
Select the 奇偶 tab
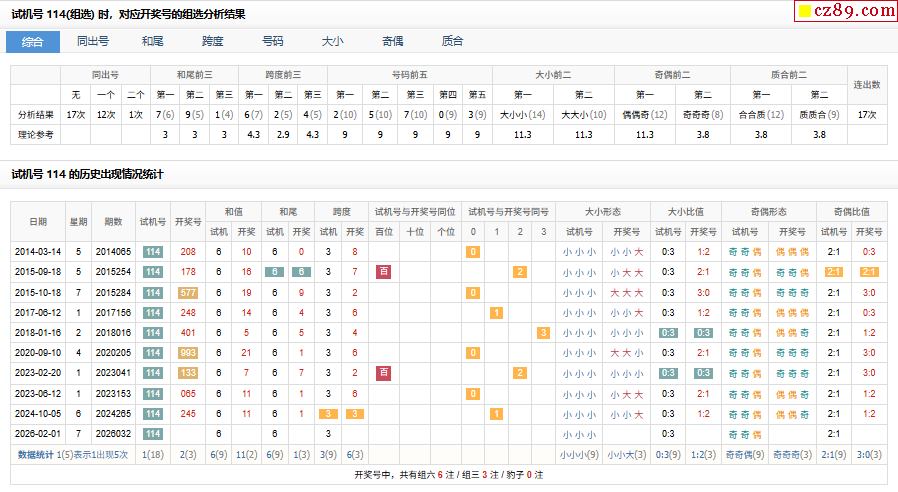point(393,42)
